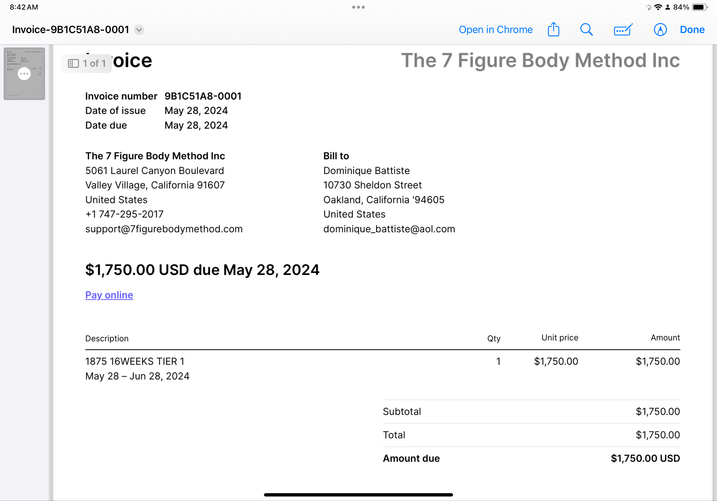The height and width of the screenshot is (501, 717).
Task: Tap the battery indicator in status bar
Action: click(700, 7)
